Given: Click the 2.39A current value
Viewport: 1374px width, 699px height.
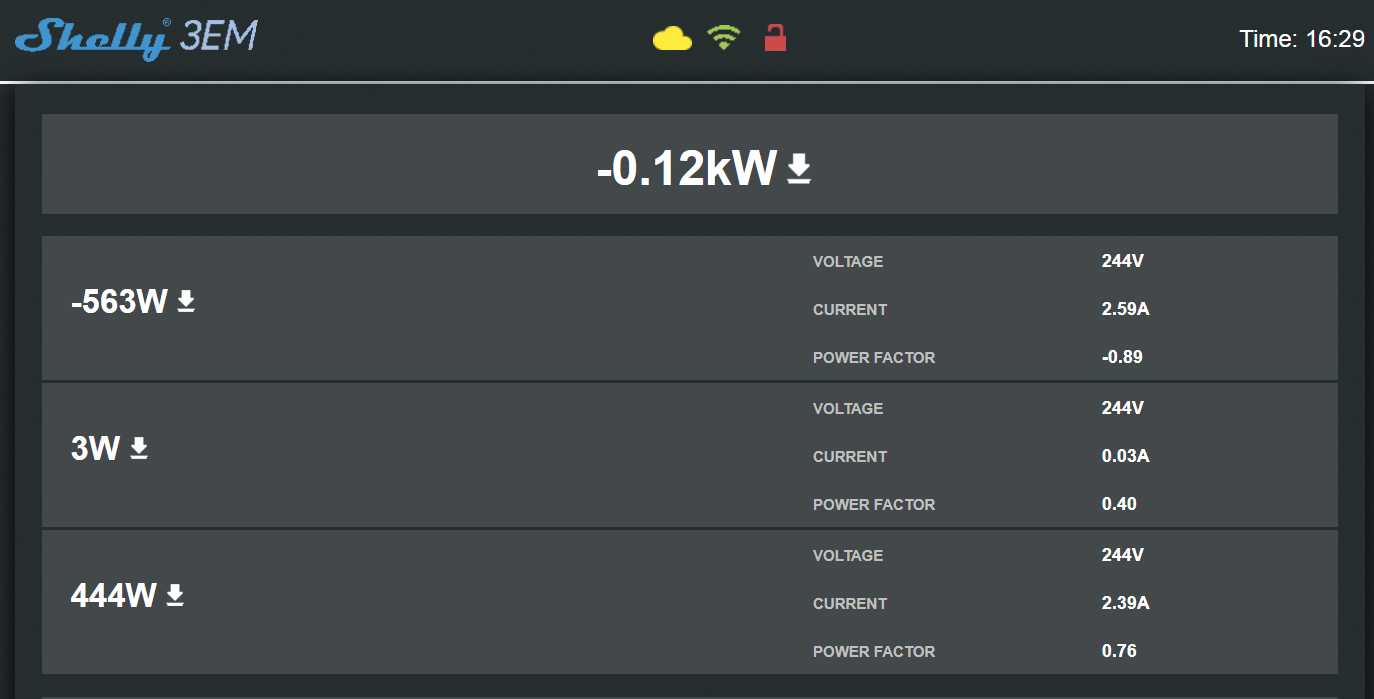Looking at the screenshot, I should pyautogui.click(x=1126, y=603).
